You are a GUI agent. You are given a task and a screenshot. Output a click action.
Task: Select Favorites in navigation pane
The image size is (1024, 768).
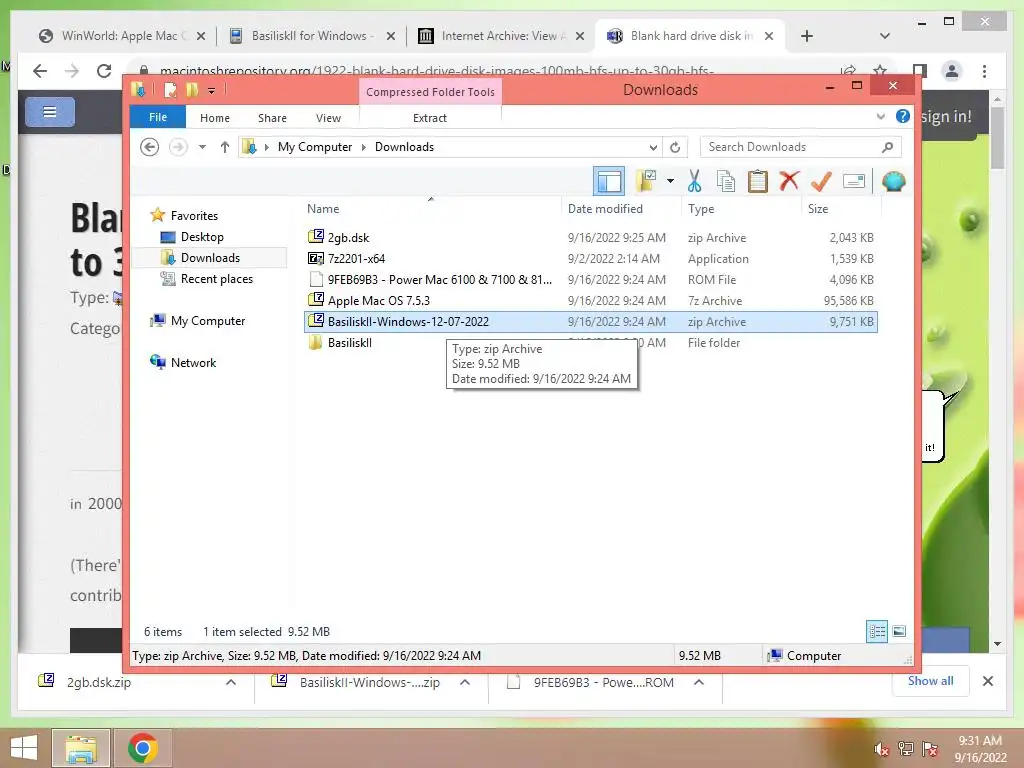click(x=194, y=216)
